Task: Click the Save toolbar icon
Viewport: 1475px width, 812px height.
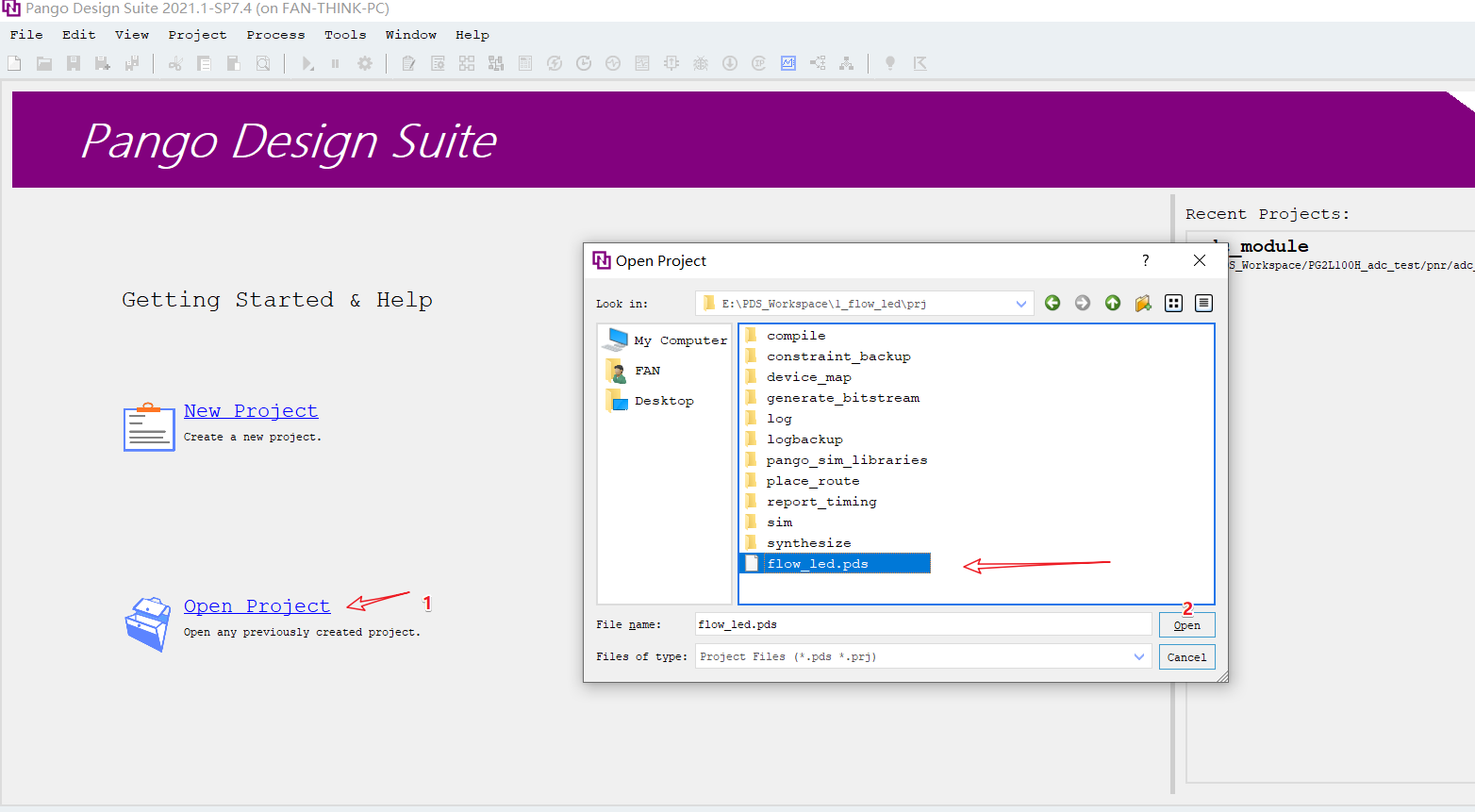Action: [74, 63]
